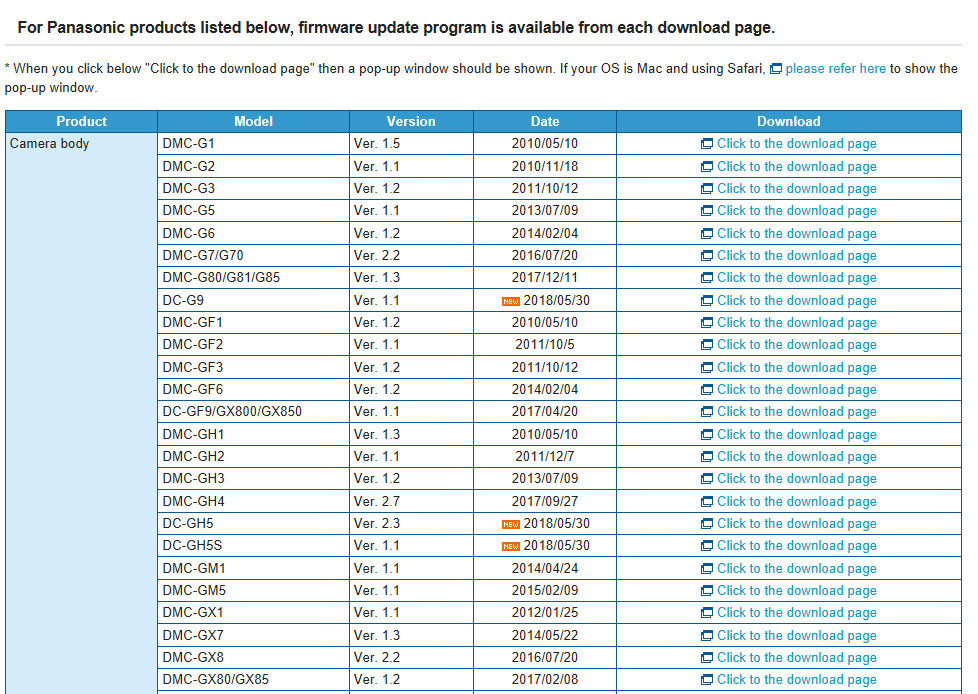Image resolution: width=978 pixels, height=694 pixels.
Task: Click the pop-up icon in the DMC-GF3 row
Action: (707, 368)
